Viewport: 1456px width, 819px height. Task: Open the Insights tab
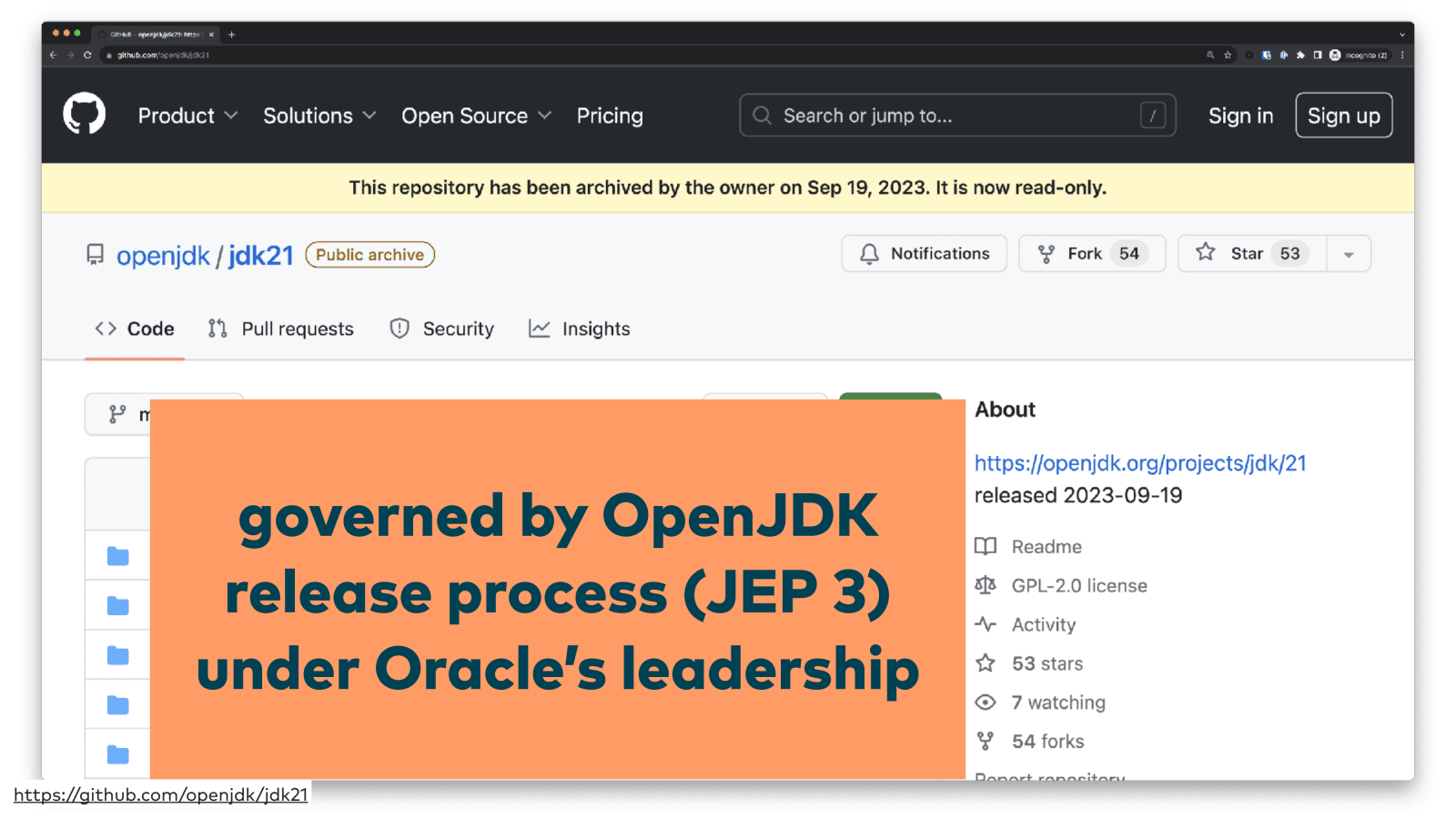click(x=579, y=329)
